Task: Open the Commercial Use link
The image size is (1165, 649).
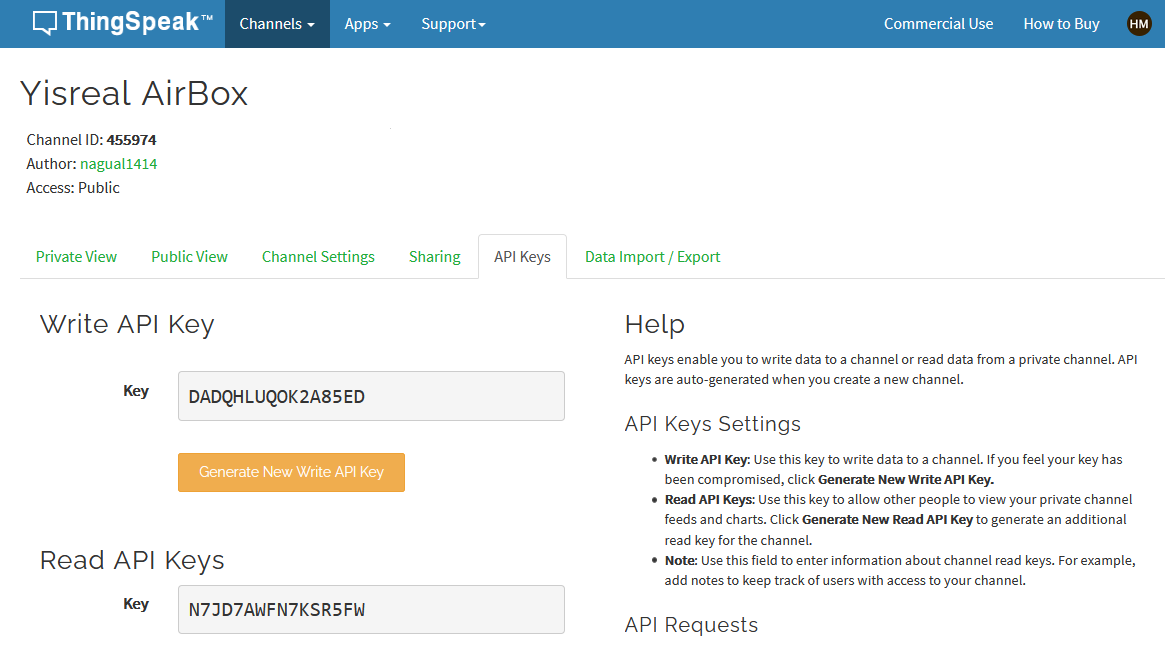Action: point(938,24)
